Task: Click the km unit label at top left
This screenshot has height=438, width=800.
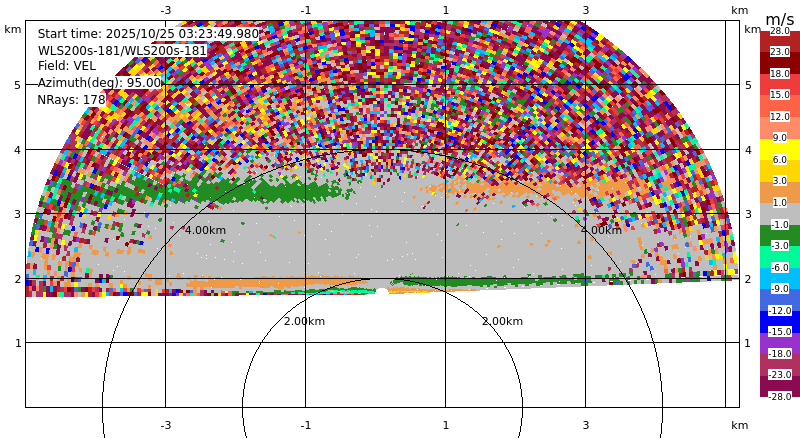Action: [13, 29]
